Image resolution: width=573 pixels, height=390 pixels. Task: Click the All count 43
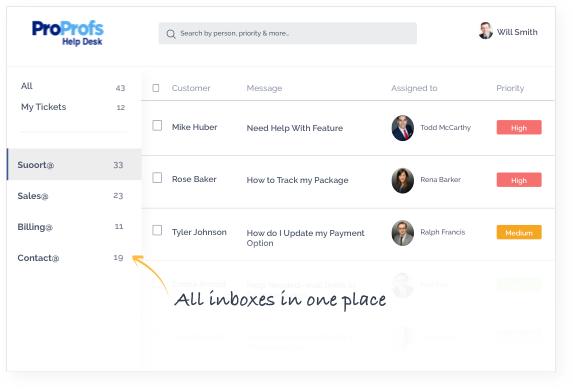pyautogui.click(x=120, y=88)
